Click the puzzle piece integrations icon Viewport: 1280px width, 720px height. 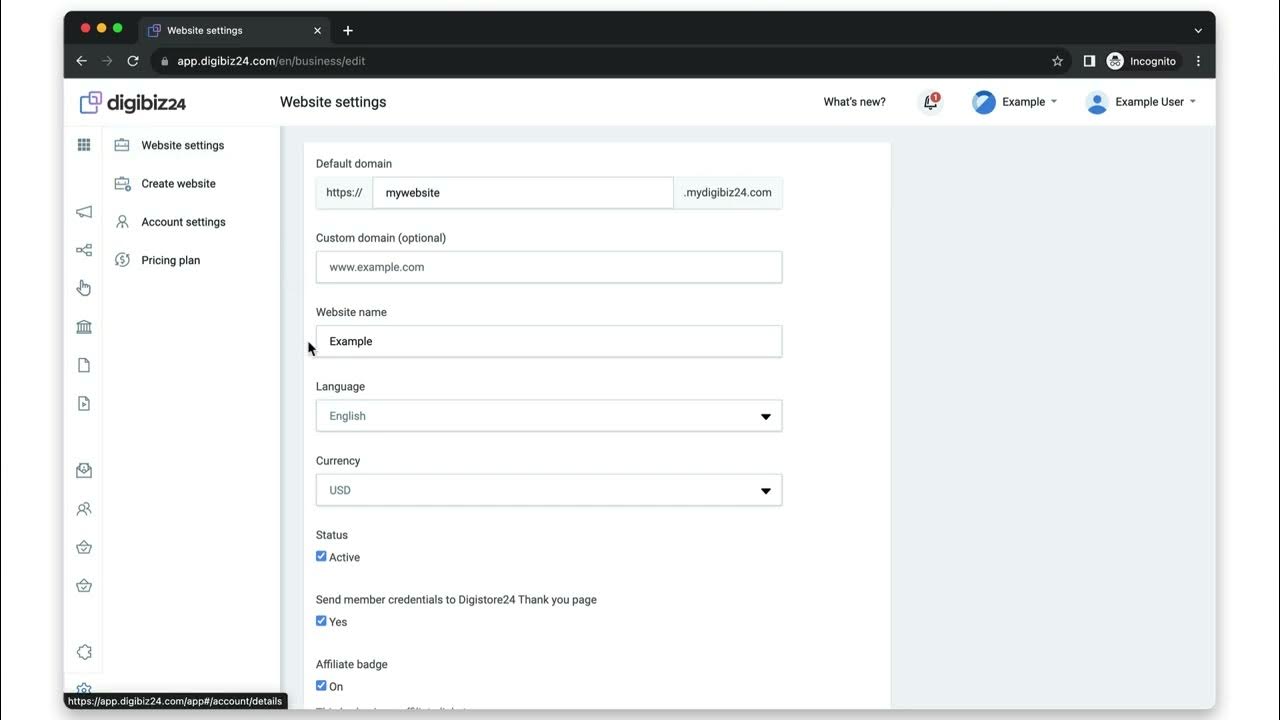click(x=84, y=652)
